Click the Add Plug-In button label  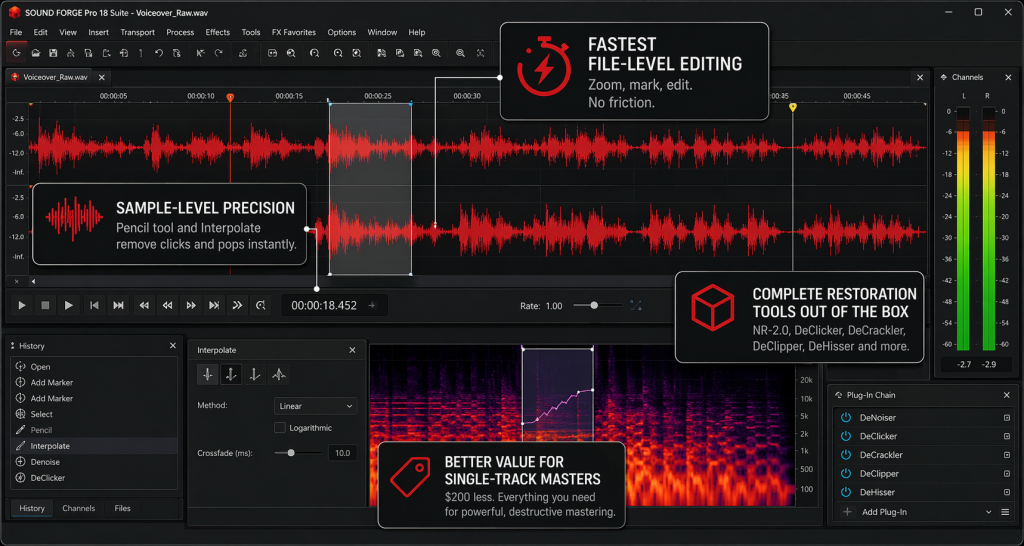coord(884,512)
